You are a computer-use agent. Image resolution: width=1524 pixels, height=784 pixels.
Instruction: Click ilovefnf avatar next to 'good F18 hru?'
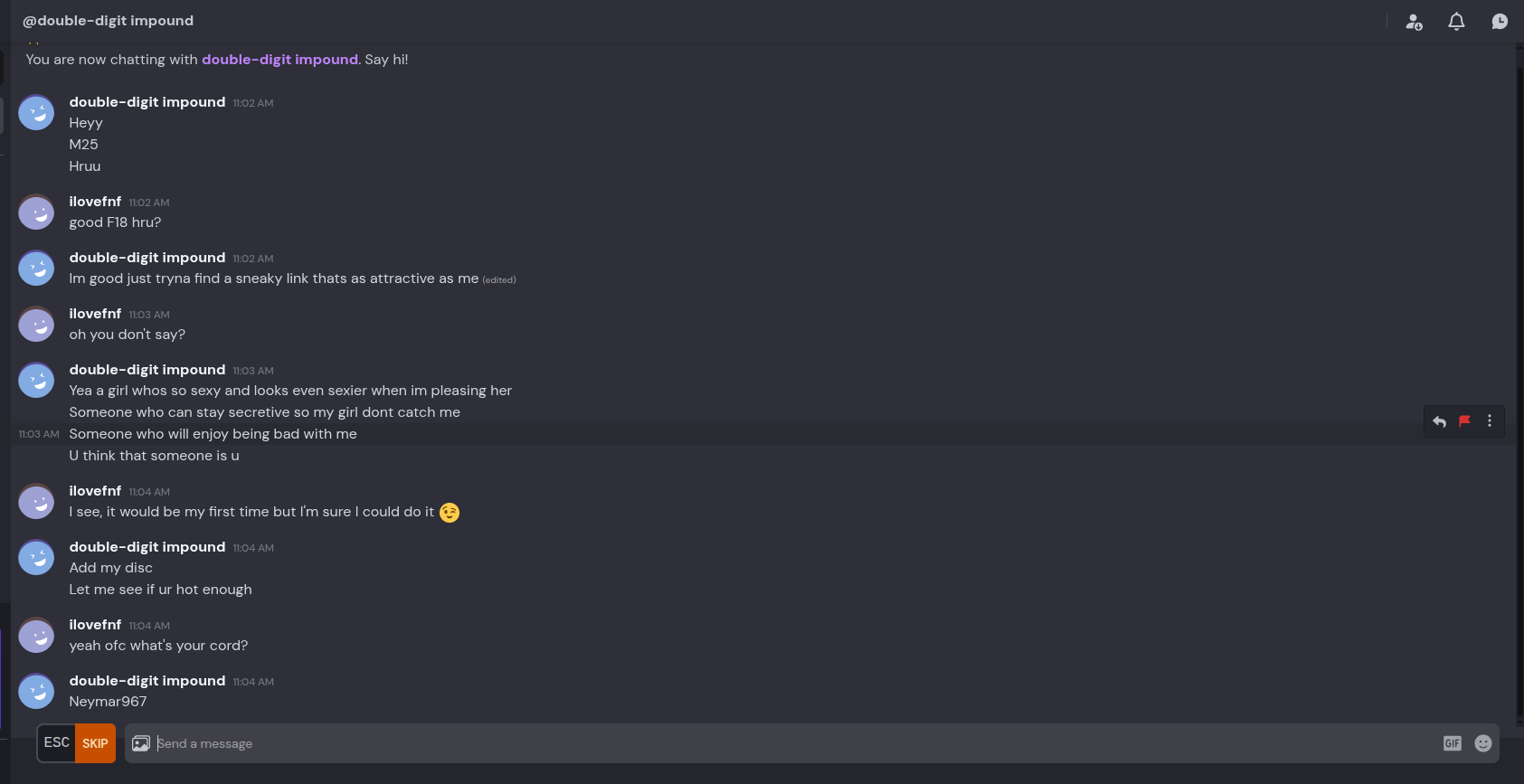pos(37,213)
